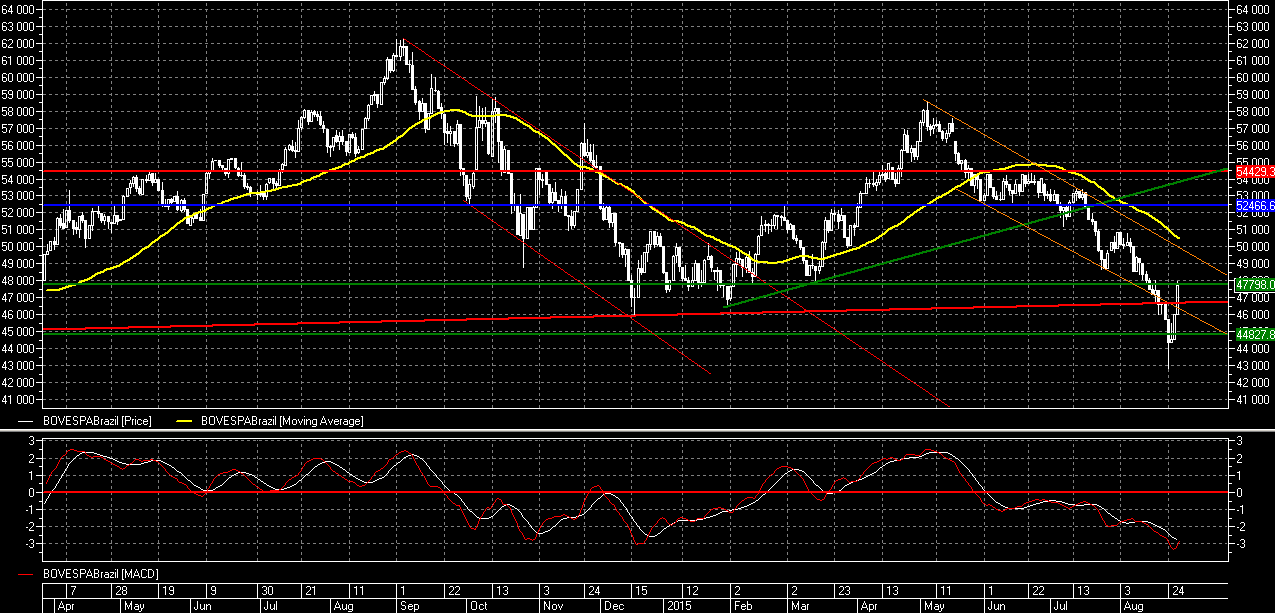
Task: Click the yellow Moving Average legend swatch
Action: pyautogui.click(x=187, y=421)
